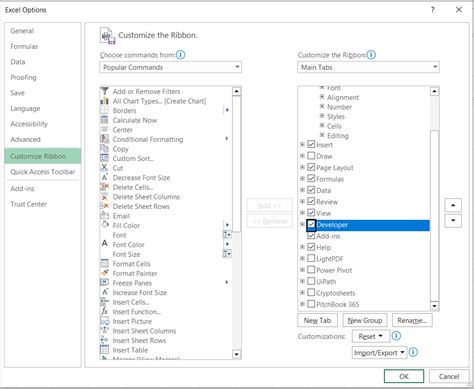This screenshot has width=474, height=389.
Task: Uncheck the Review tab checkbox
Action: point(311,201)
